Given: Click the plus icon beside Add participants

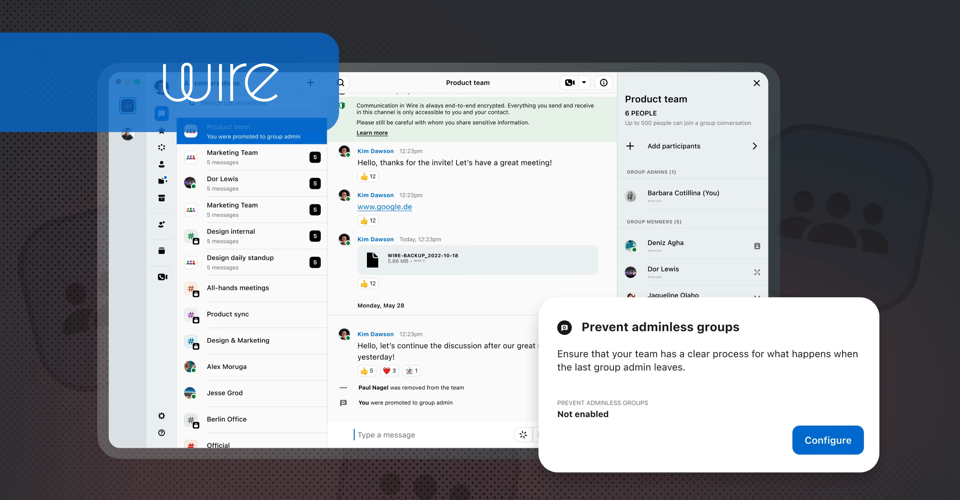Looking at the screenshot, I should pos(630,146).
